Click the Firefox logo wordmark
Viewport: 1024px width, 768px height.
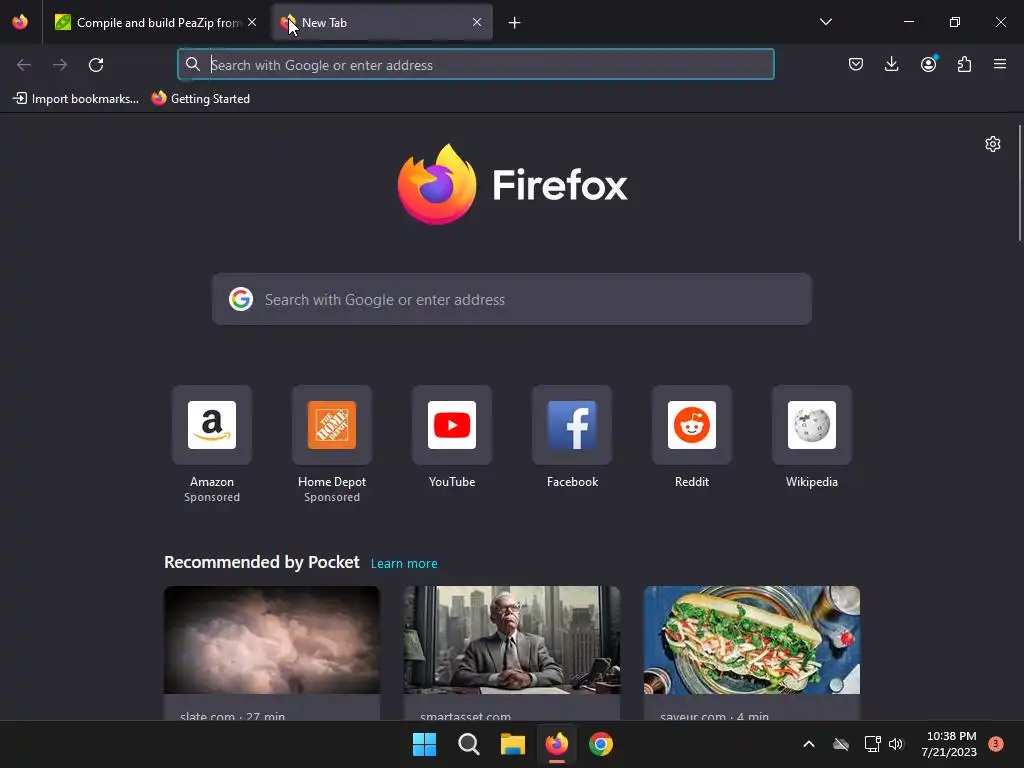[x=513, y=184]
